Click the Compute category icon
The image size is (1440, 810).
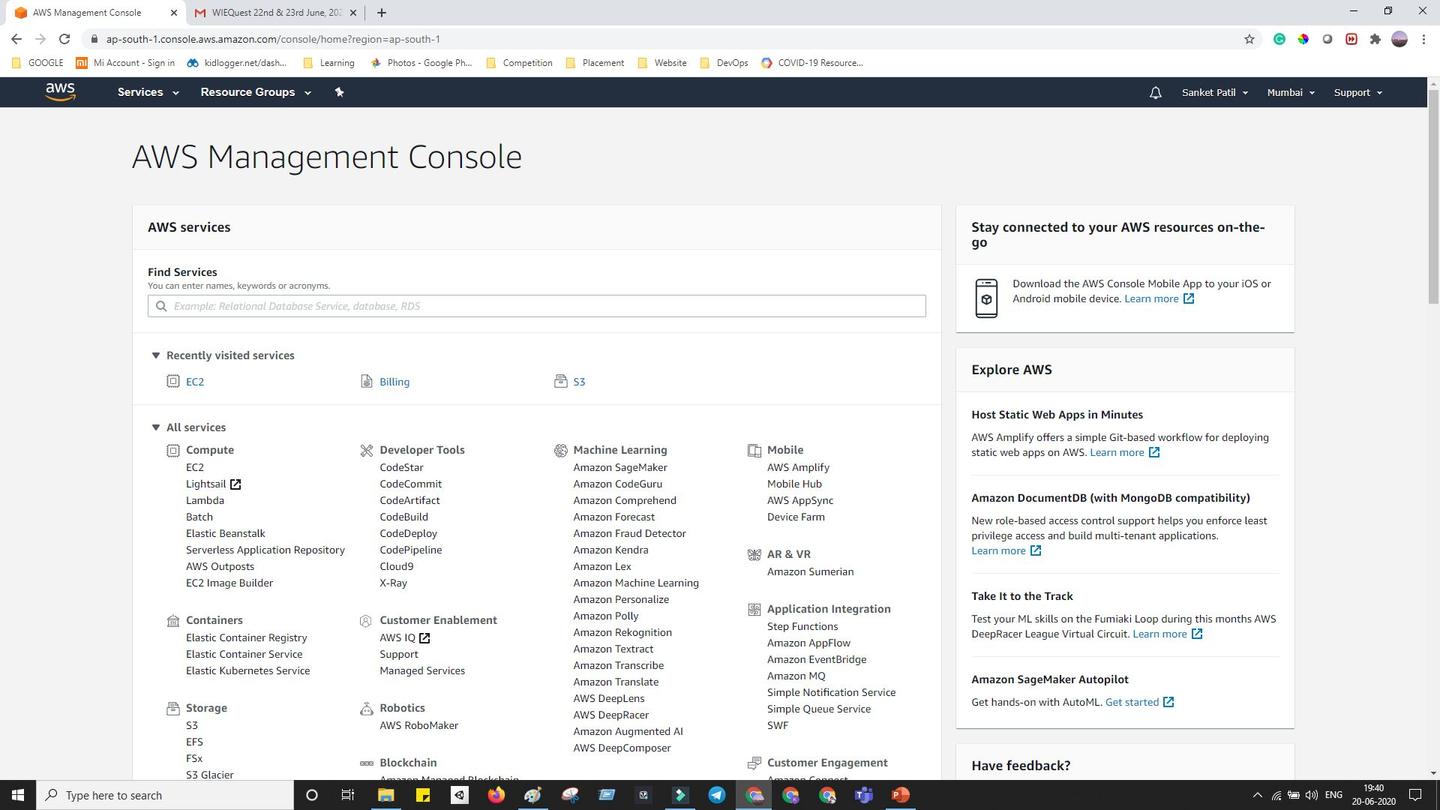click(173, 450)
